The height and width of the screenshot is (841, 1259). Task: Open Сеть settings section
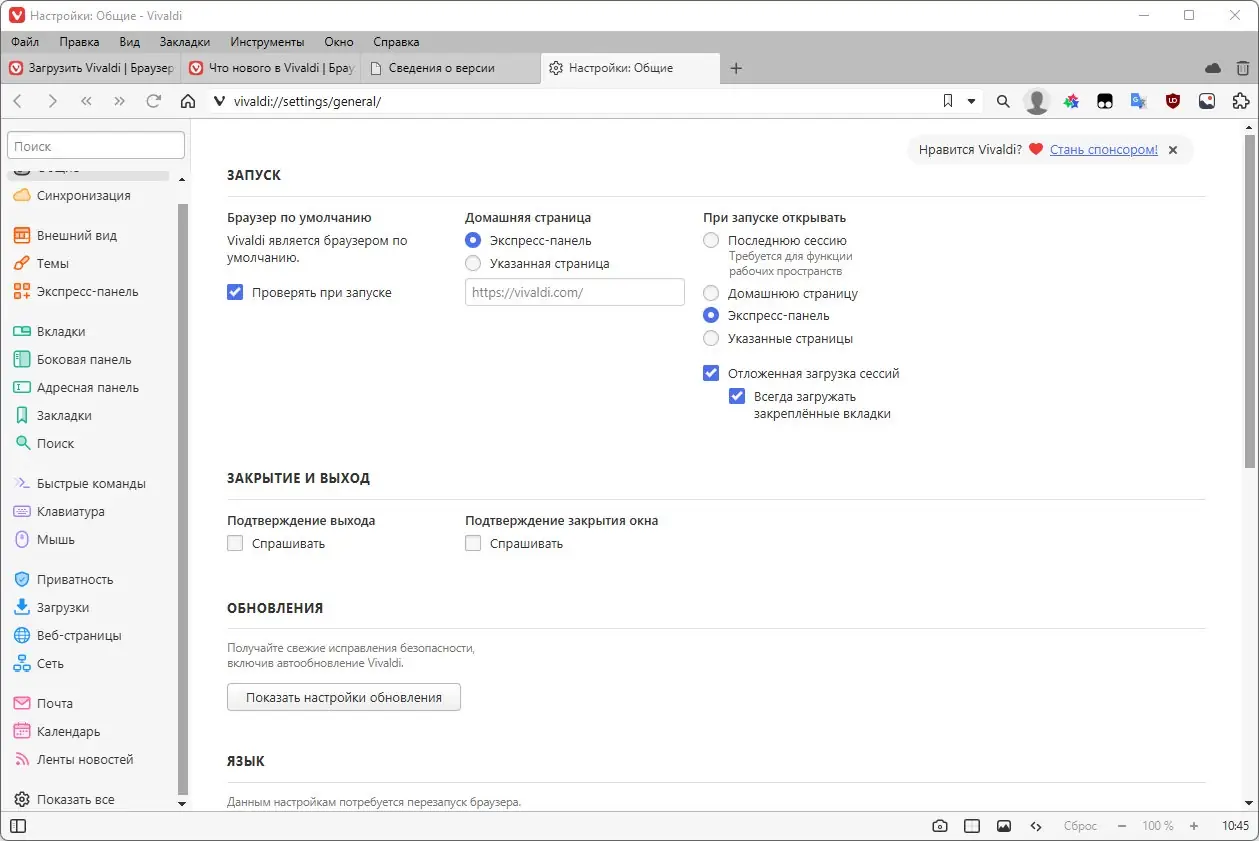(x=38, y=664)
